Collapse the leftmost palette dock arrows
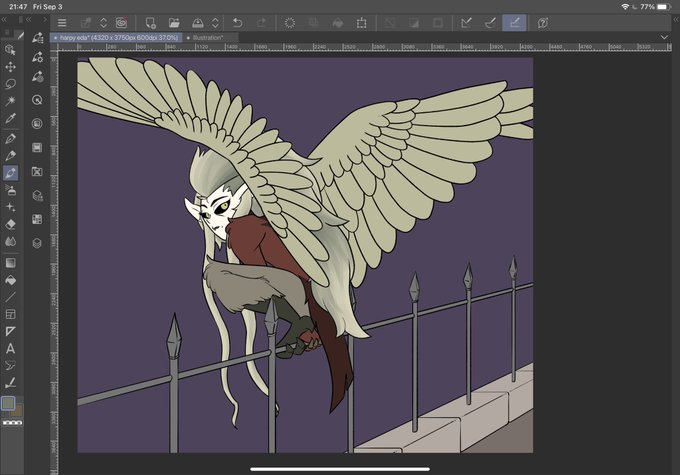Image resolution: width=680 pixels, height=475 pixels. coord(4,20)
